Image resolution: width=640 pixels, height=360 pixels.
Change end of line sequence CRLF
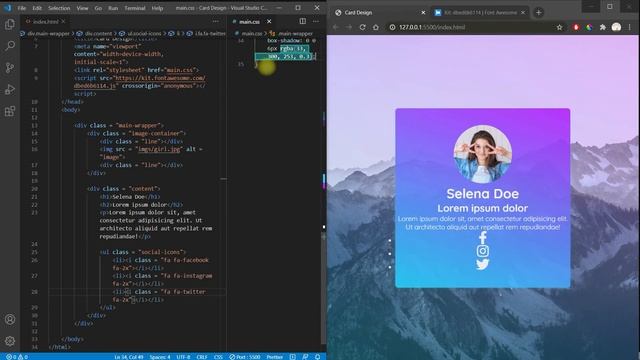(x=202, y=357)
